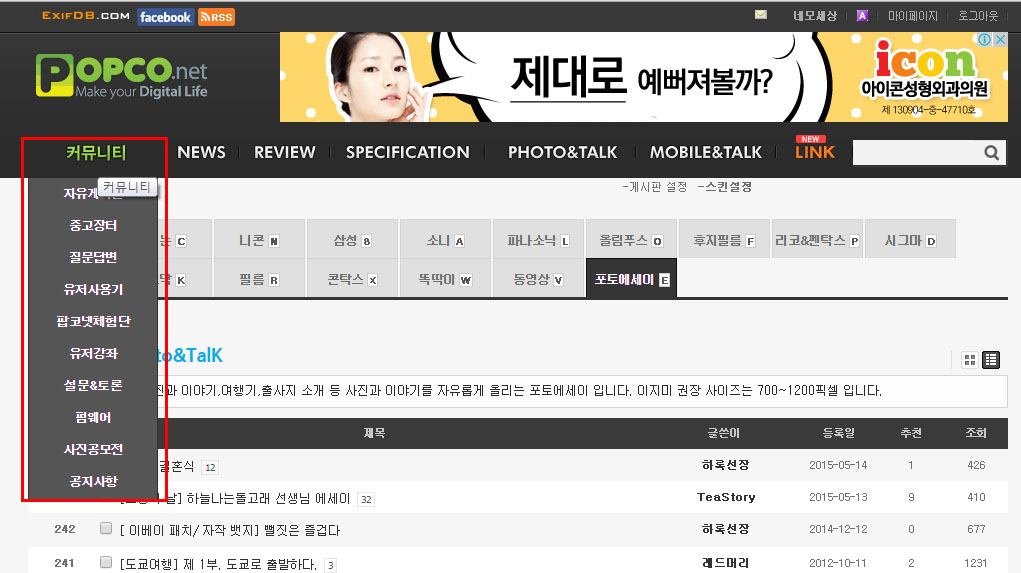
Task: Click the 로그아웃 link
Action: (978, 16)
